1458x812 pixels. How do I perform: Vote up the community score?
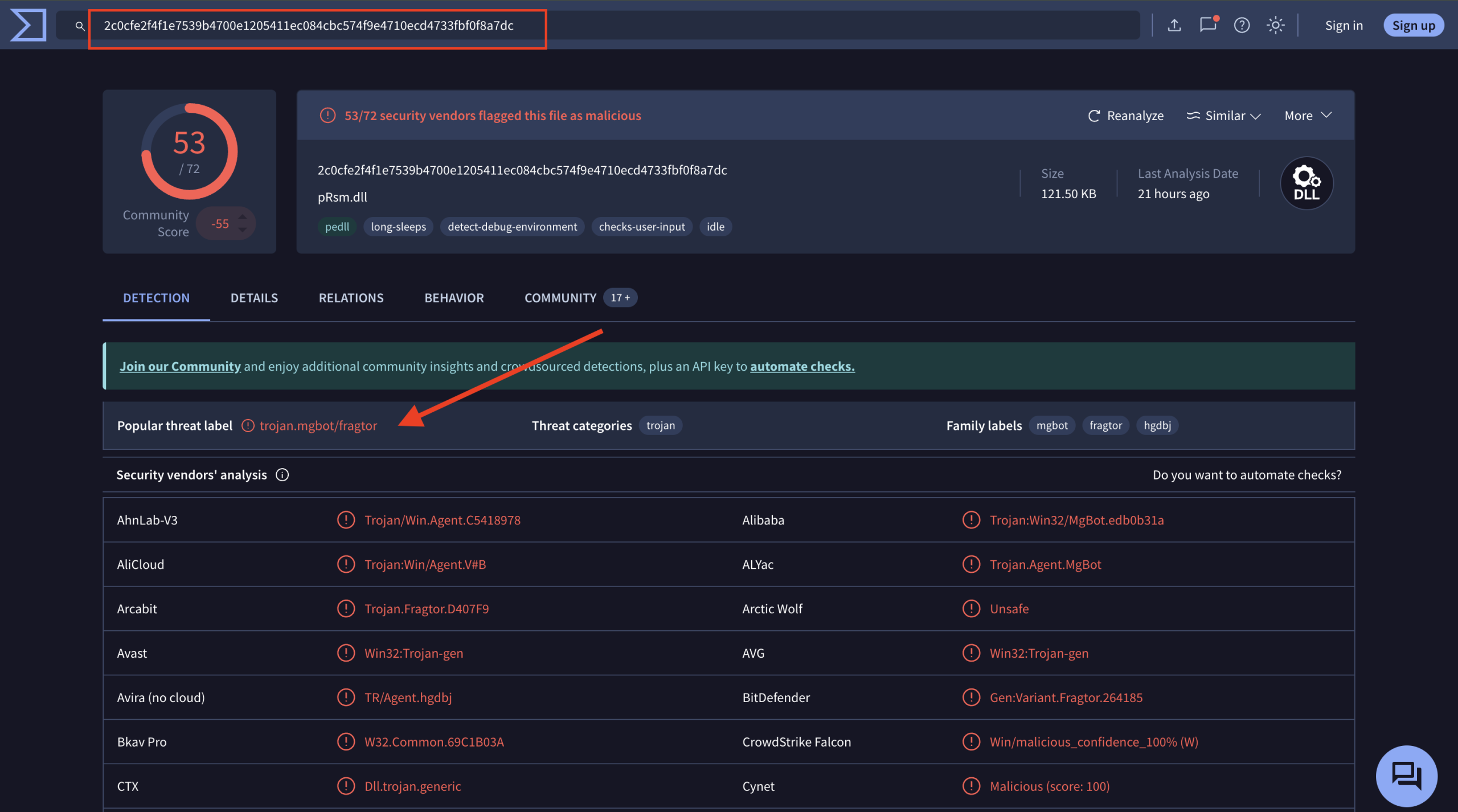(x=243, y=217)
